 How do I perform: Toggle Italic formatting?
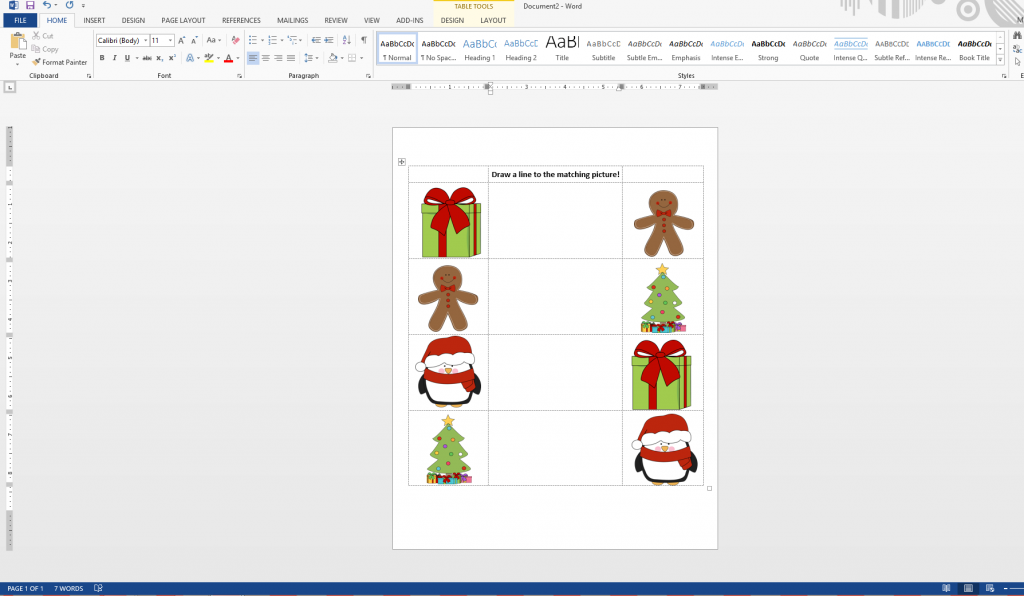click(114, 58)
